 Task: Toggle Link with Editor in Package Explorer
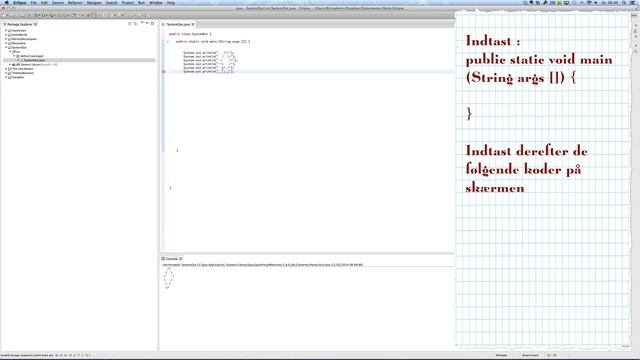coord(136,24)
